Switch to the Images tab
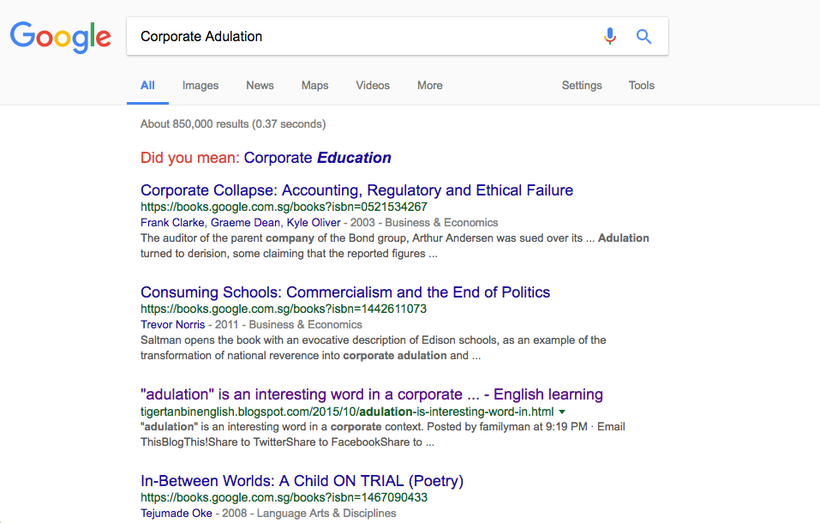The width and height of the screenshot is (820, 523). point(200,85)
